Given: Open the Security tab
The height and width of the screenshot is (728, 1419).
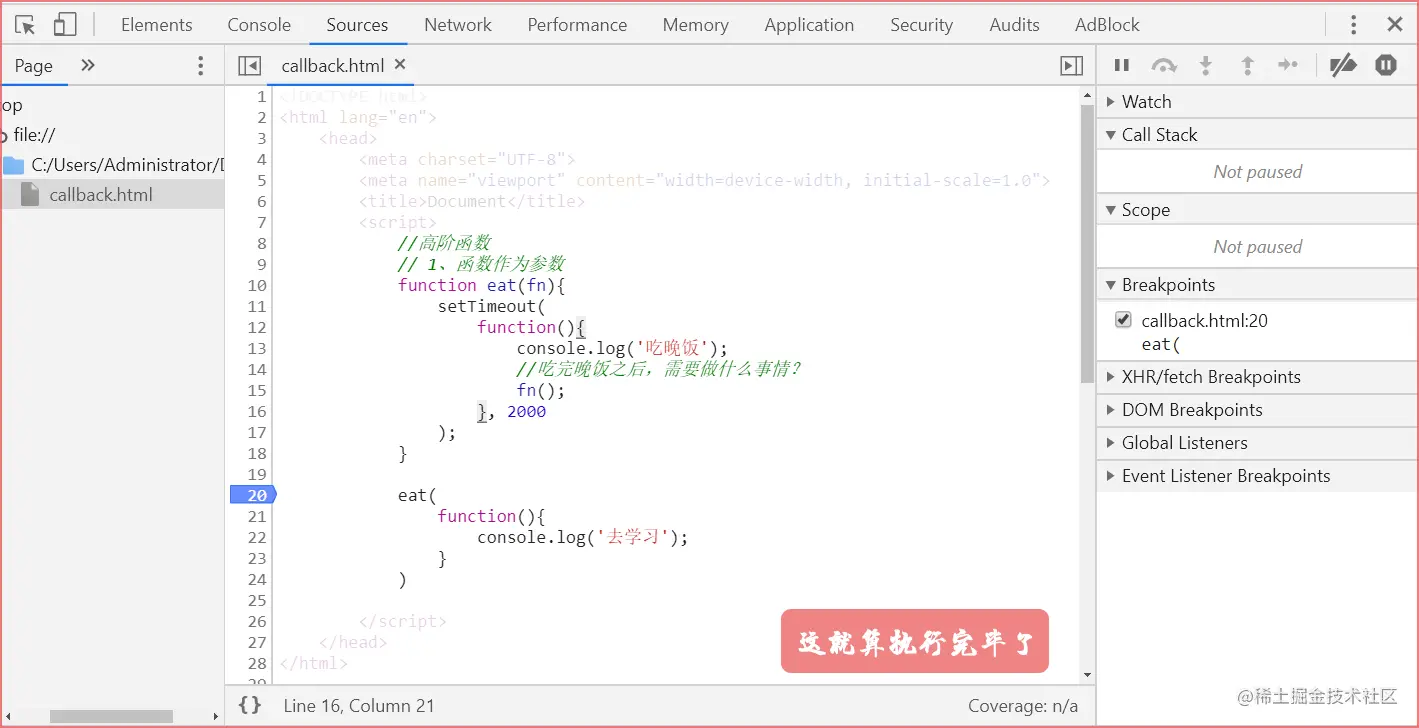Looking at the screenshot, I should click(x=922, y=25).
